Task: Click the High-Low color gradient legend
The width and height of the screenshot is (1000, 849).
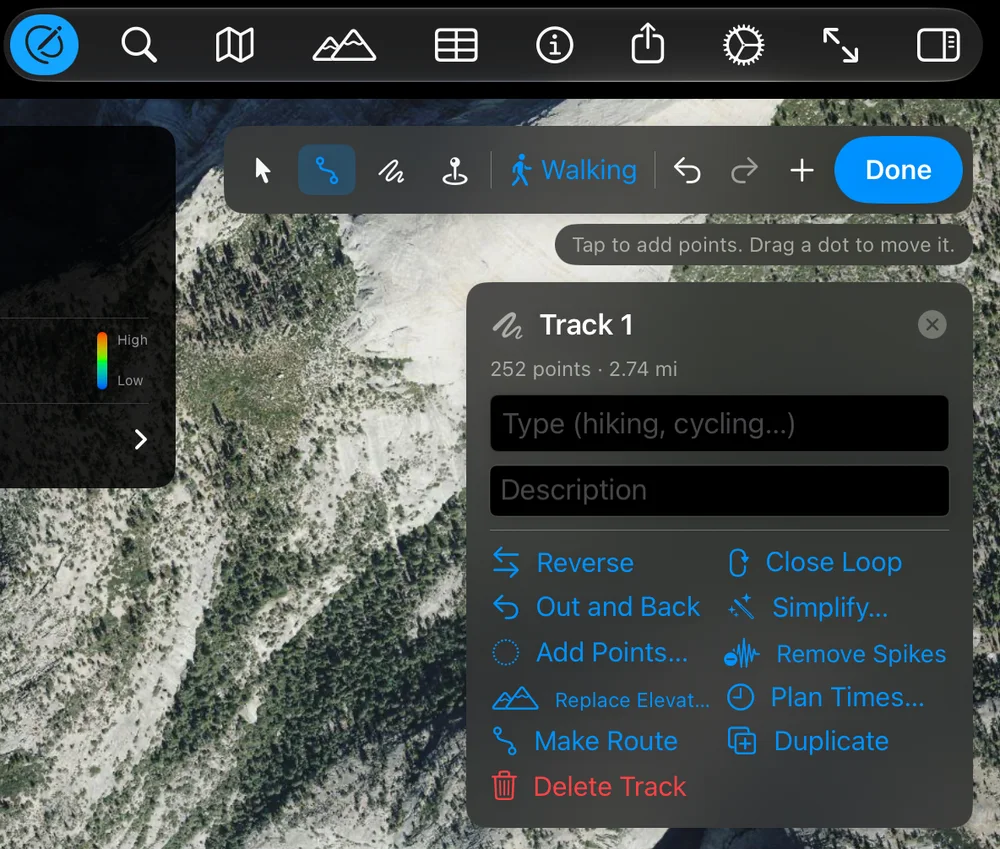Action: [102, 360]
